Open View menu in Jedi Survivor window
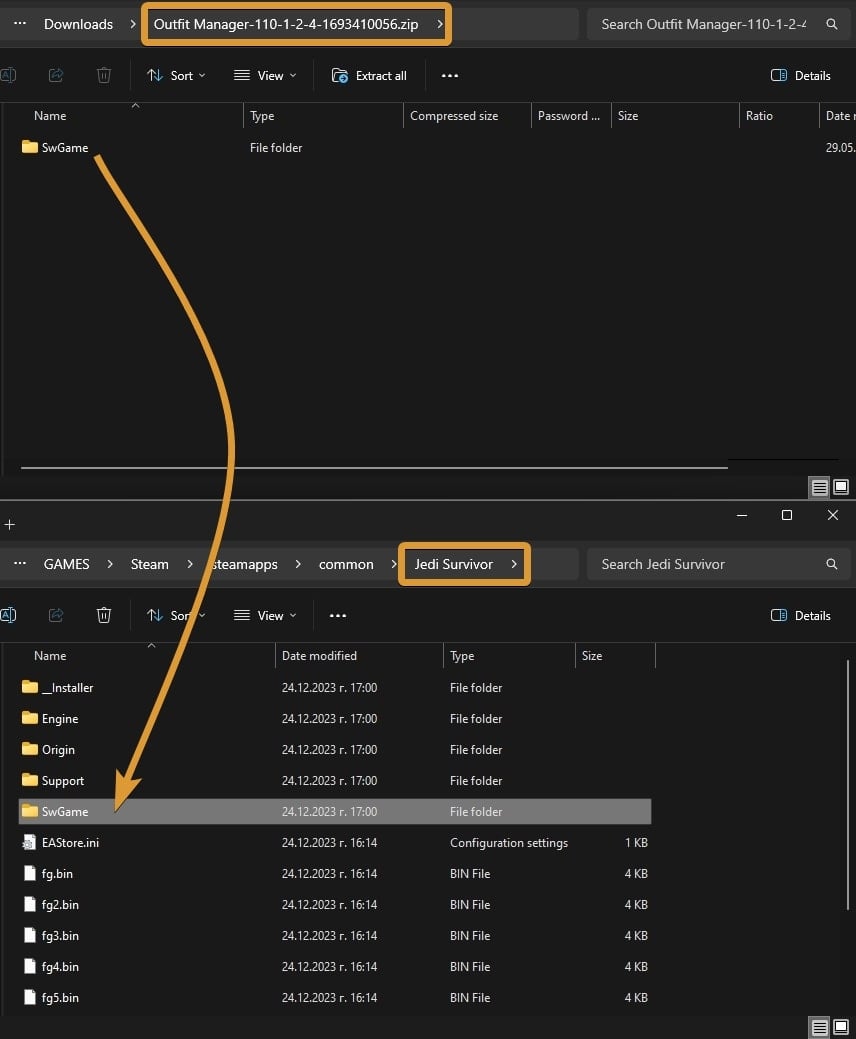The height and width of the screenshot is (1039, 856). click(x=265, y=616)
